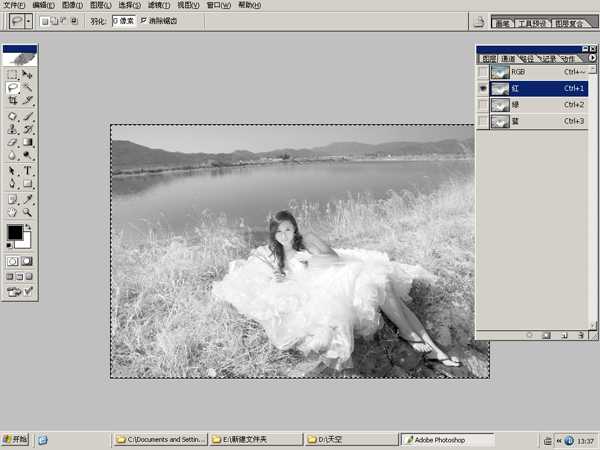Toggle the 消除锯齿 anti-alias checkbox
The height and width of the screenshot is (450, 600).
click(144, 20)
